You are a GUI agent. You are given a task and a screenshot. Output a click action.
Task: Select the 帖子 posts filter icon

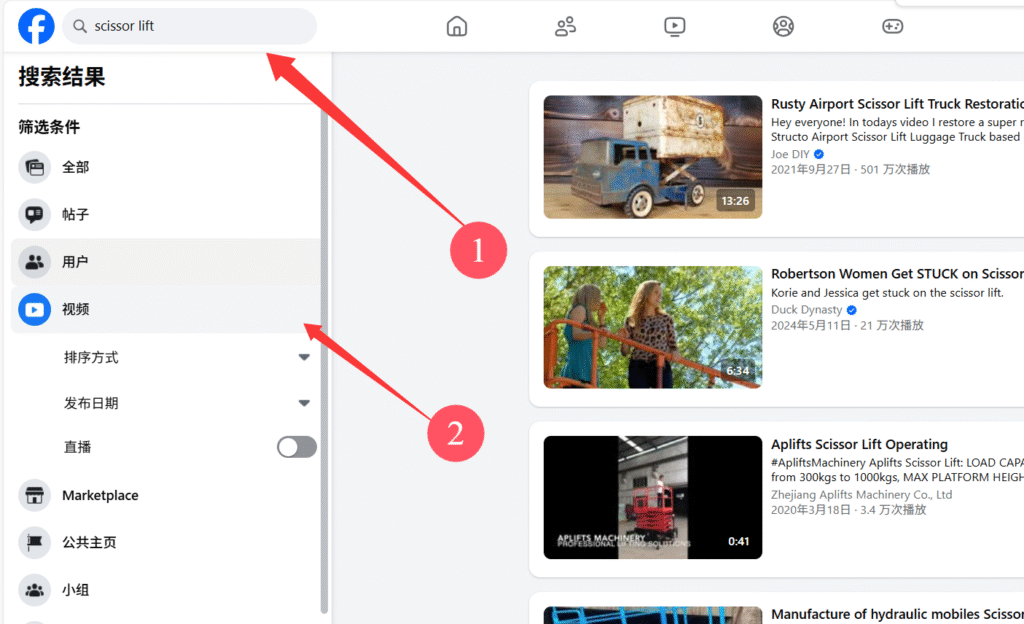[x=35, y=214]
